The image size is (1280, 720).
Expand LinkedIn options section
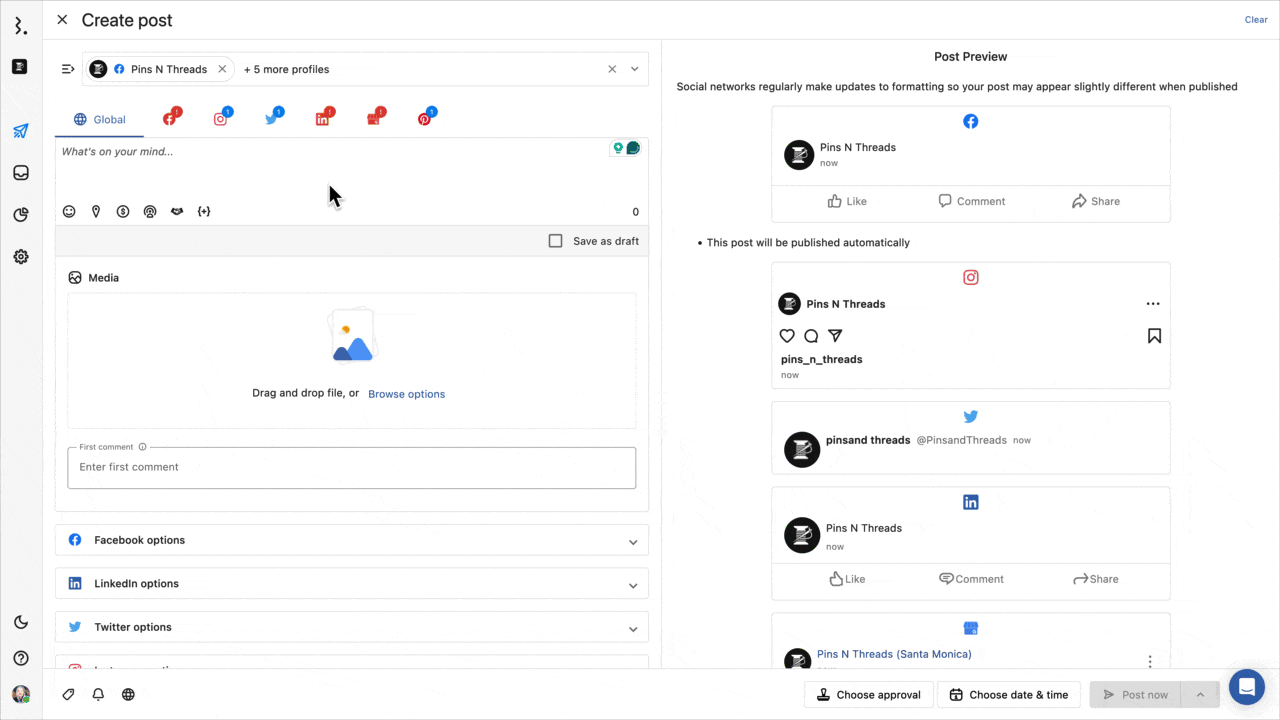[352, 584]
